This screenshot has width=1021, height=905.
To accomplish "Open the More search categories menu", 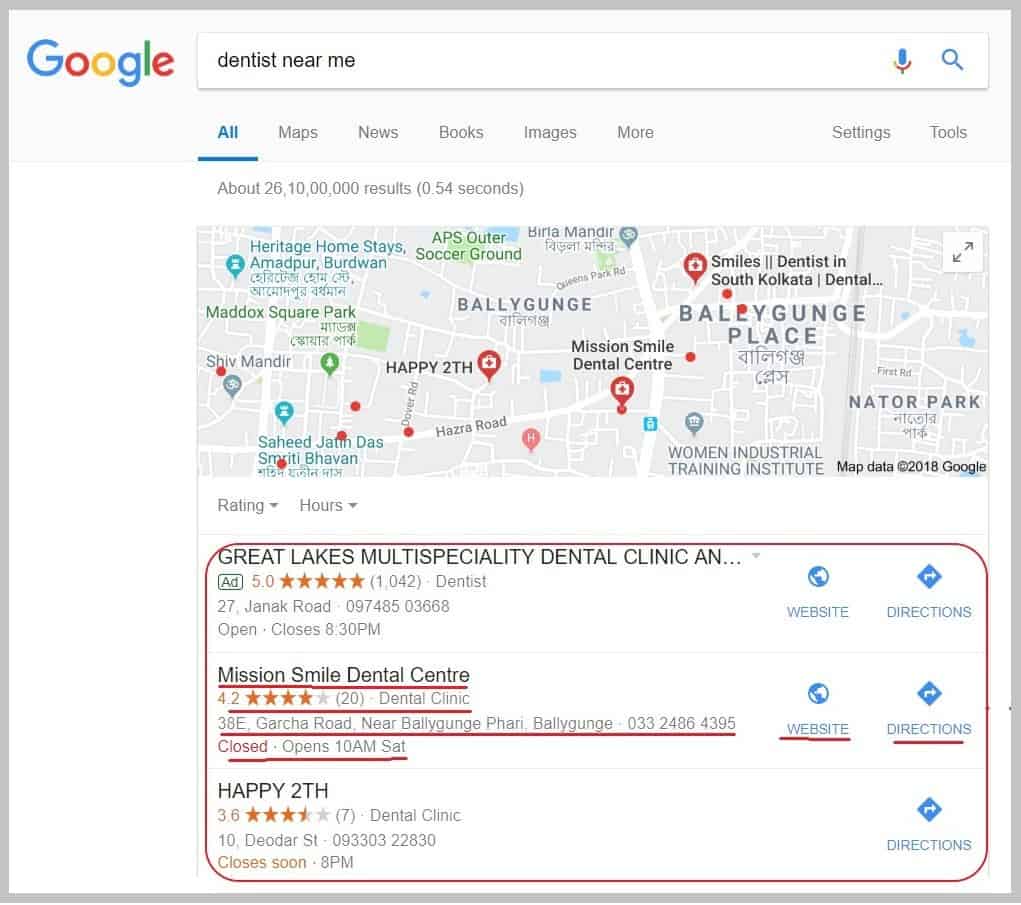I will pyautogui.click(x=635, y=132).
